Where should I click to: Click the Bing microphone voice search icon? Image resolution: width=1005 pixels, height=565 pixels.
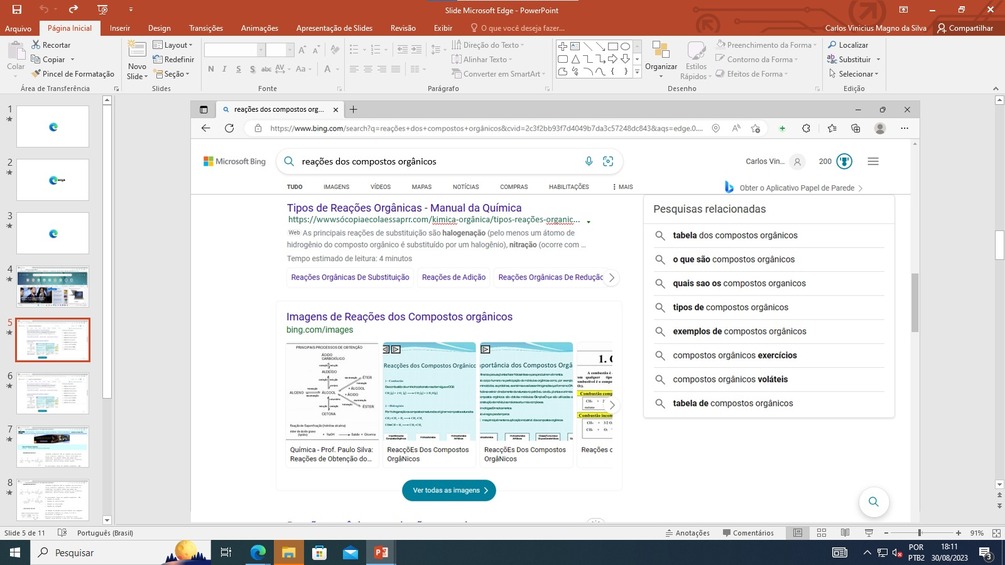(588, 161)
